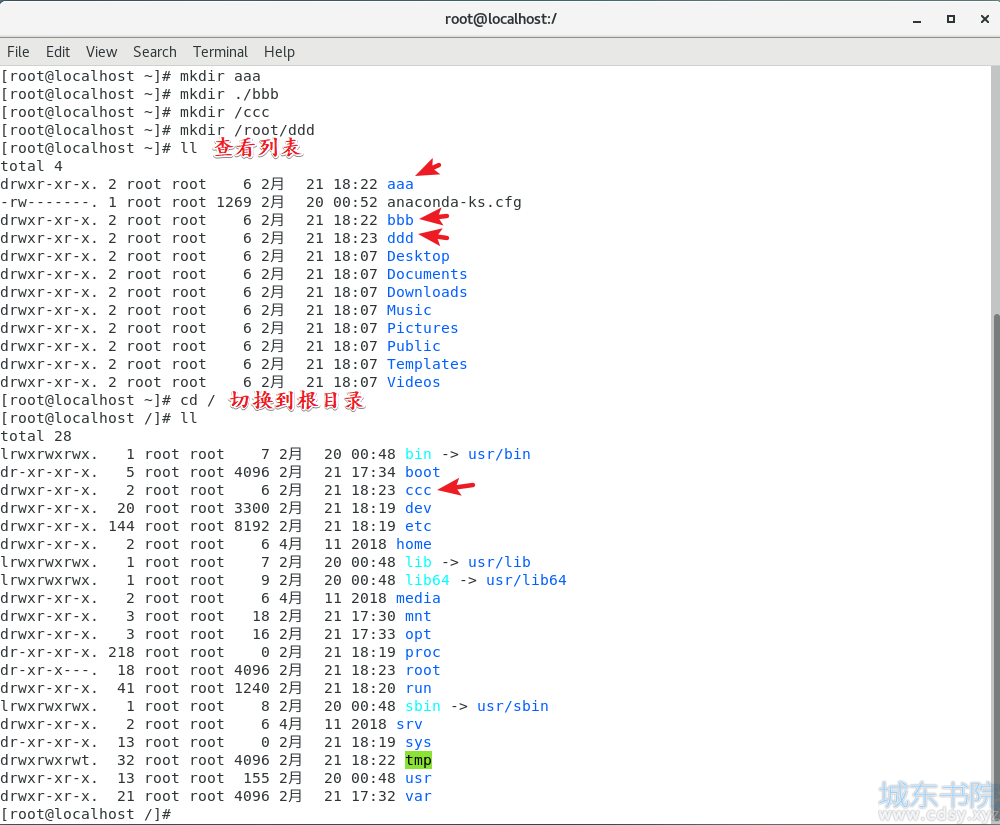
Task: Open the View menu
Action: click(101, 52)
